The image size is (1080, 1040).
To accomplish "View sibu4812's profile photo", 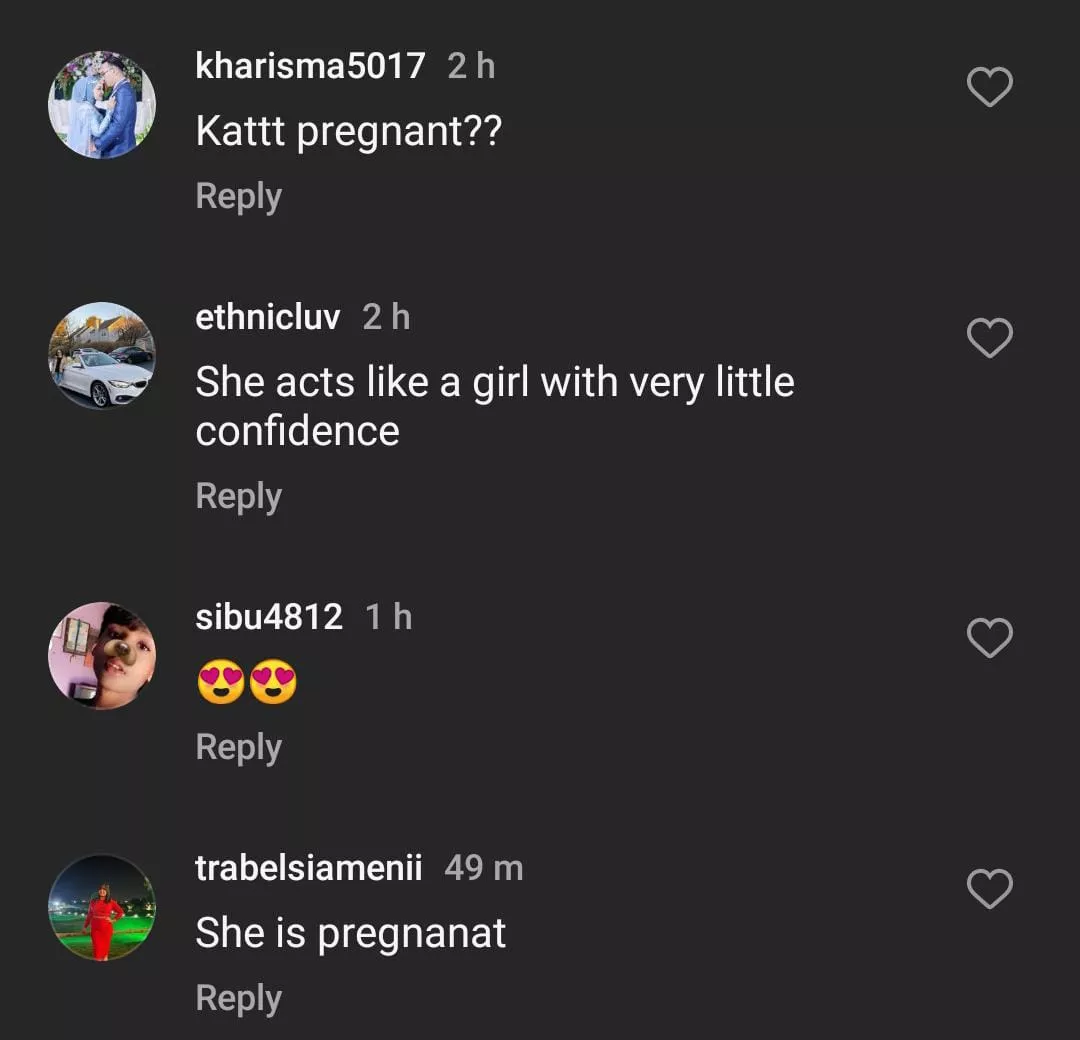I will coord(102,656).
